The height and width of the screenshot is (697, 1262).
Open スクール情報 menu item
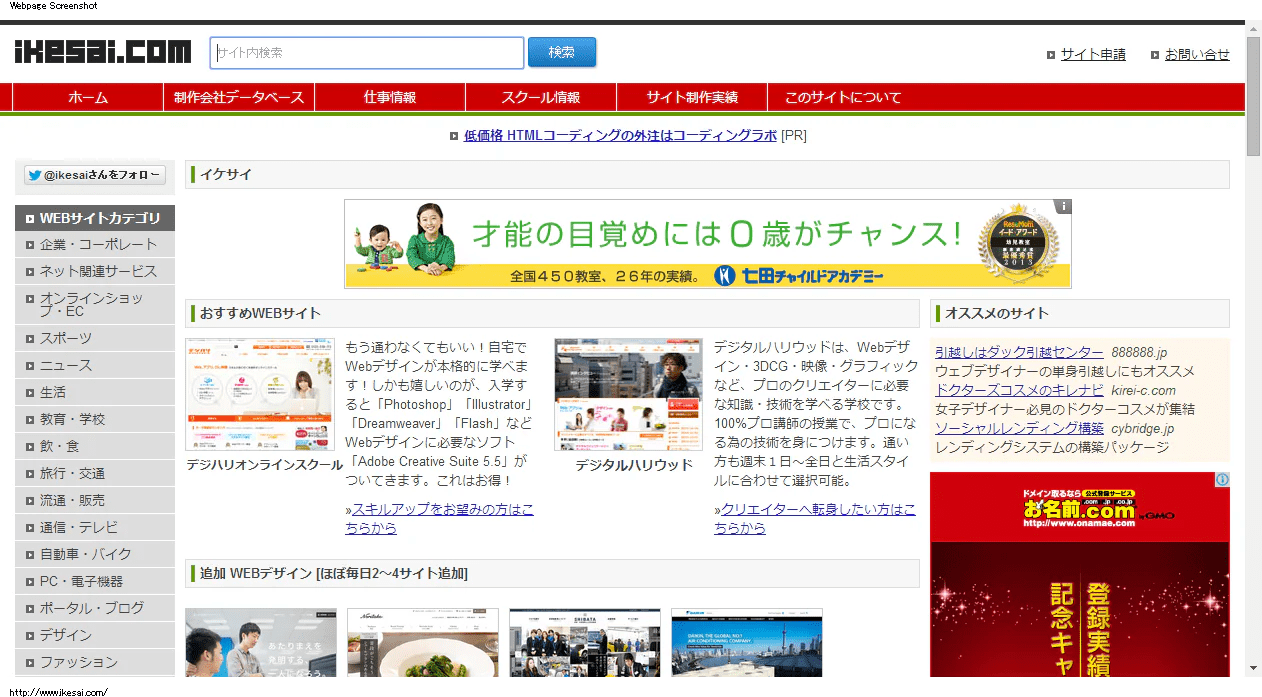tap(541, 97)
